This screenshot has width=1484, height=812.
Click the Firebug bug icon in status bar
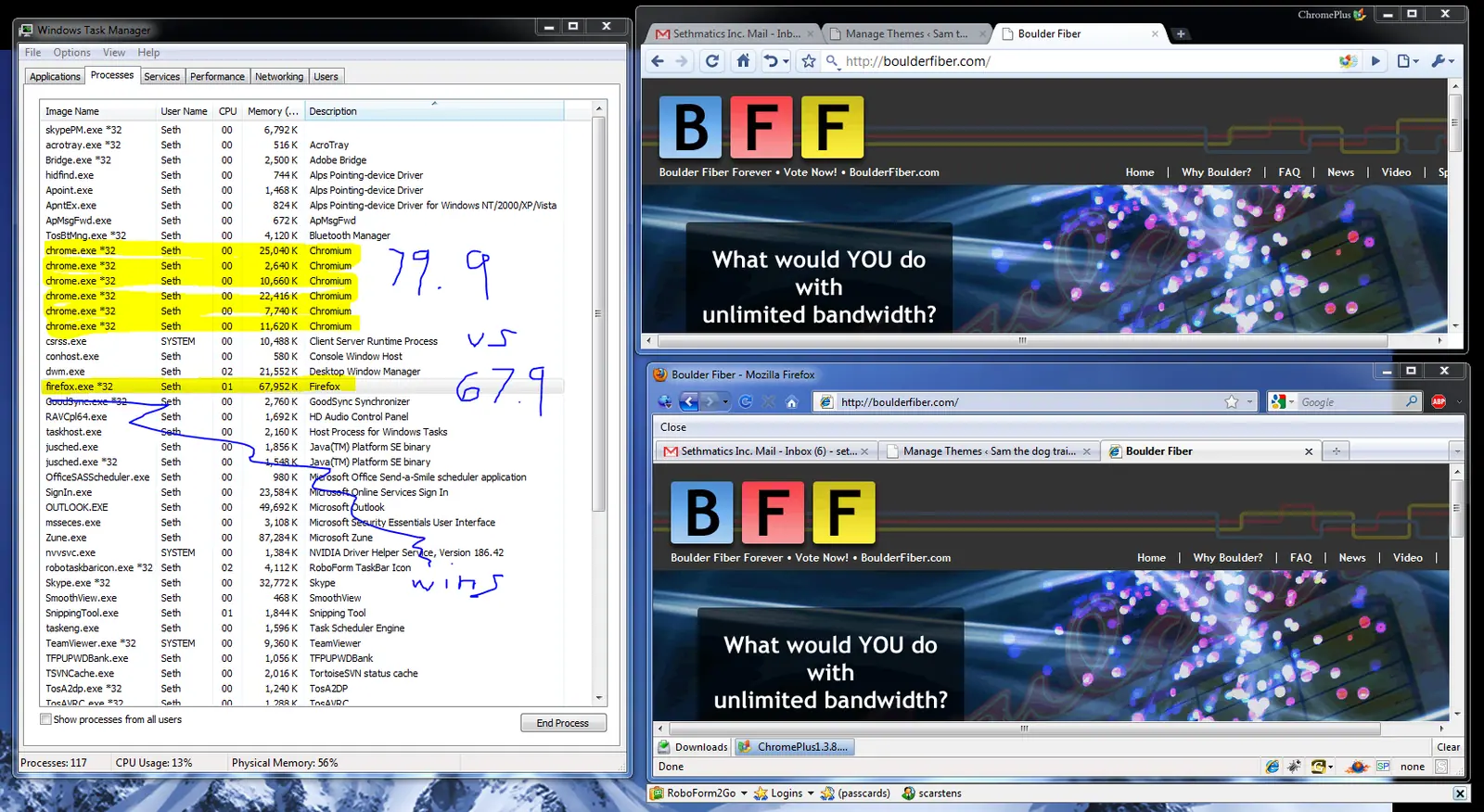[x=1293, y=767]
